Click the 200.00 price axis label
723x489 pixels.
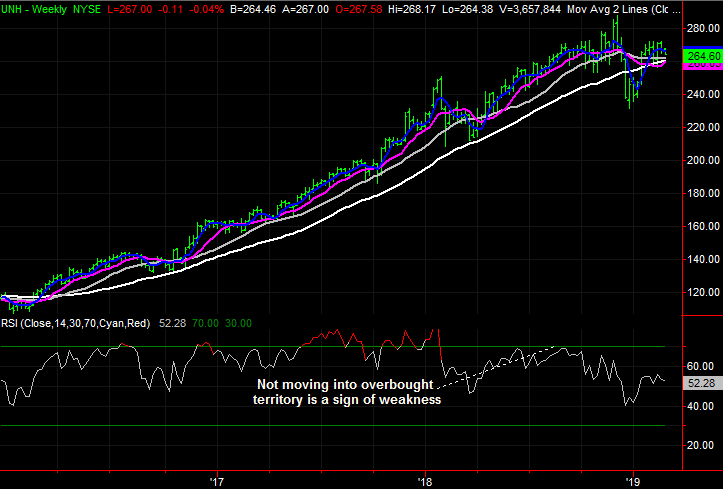point(704,160)
